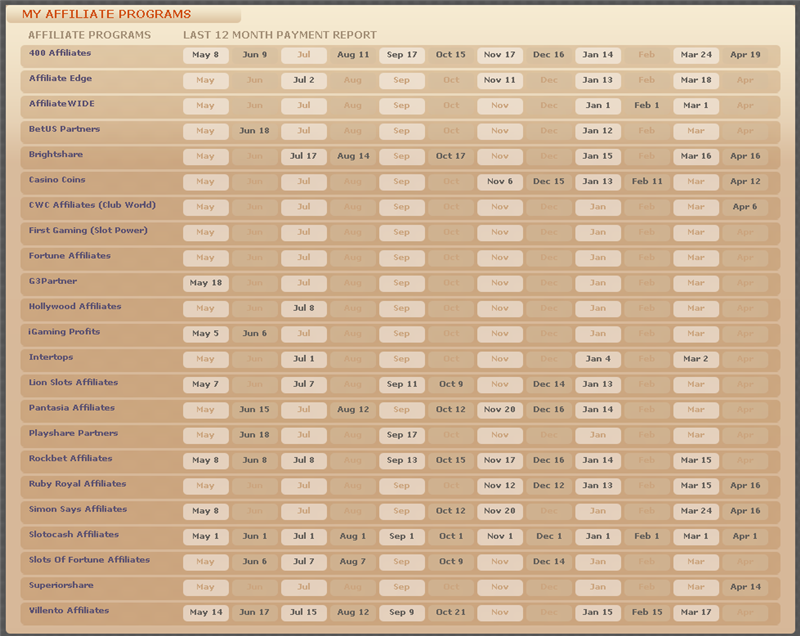
Task: Select "Dec 12" payment for Ruby Royal Affiliates
Action: pos(548,486)
